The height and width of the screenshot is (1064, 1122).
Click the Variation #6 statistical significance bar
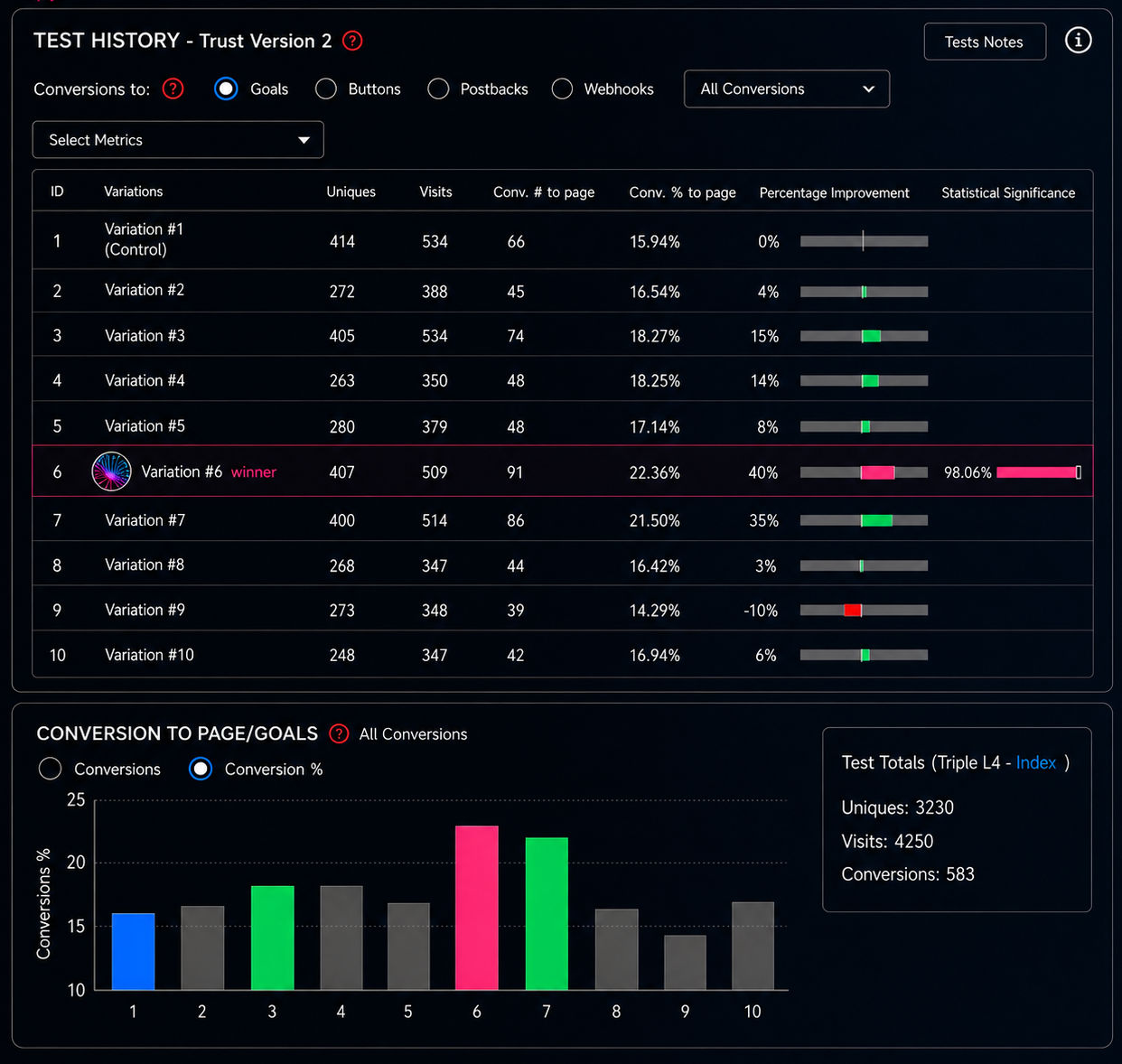pos(1039,472)
